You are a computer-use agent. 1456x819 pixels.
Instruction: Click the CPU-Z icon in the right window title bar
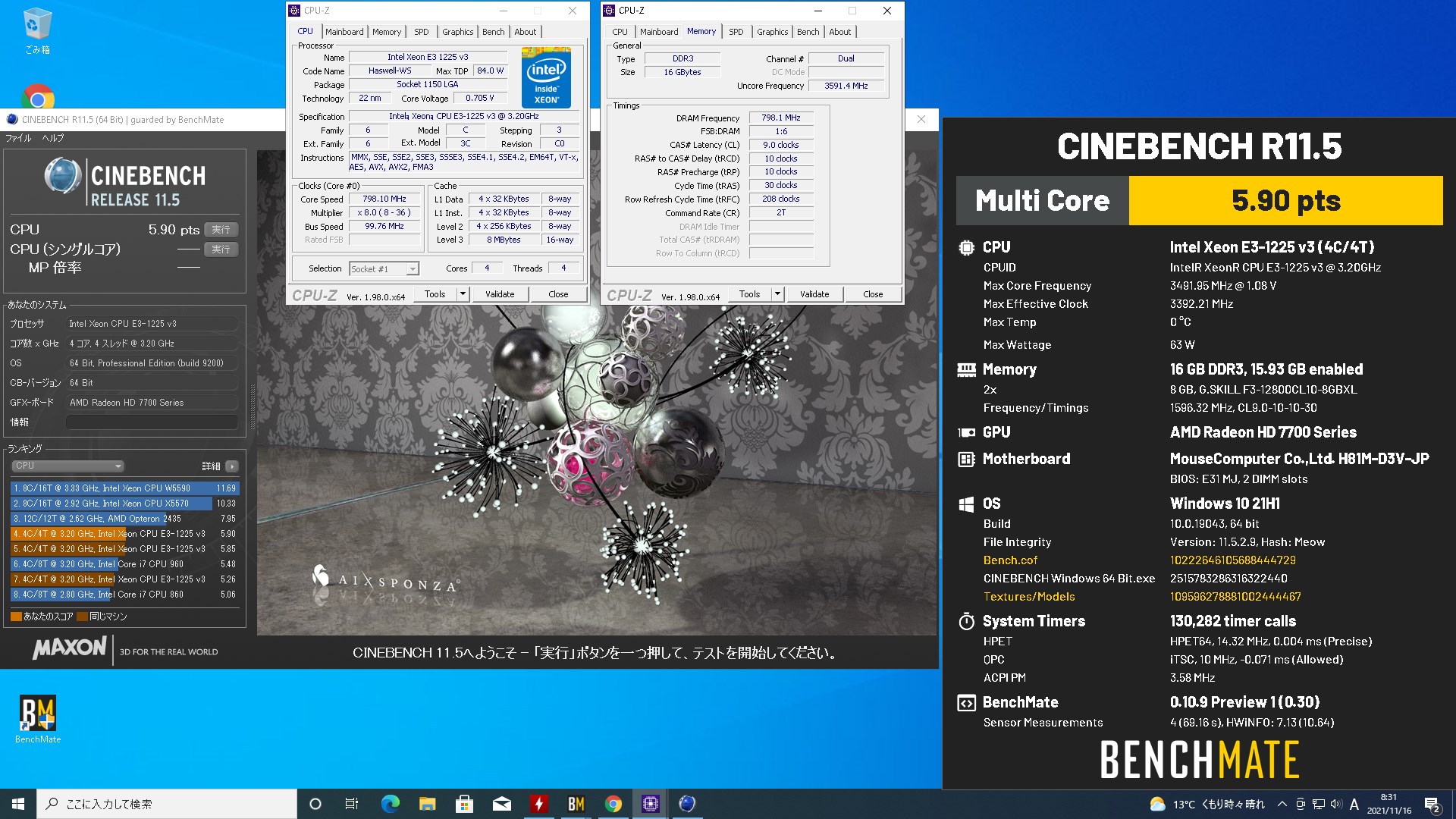[x=609, y=11]
